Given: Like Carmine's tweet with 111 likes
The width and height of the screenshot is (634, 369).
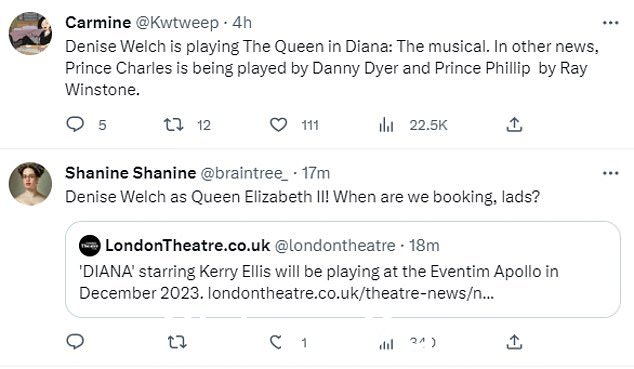Looking at the screenshot, I should click(x=278, y=124).
